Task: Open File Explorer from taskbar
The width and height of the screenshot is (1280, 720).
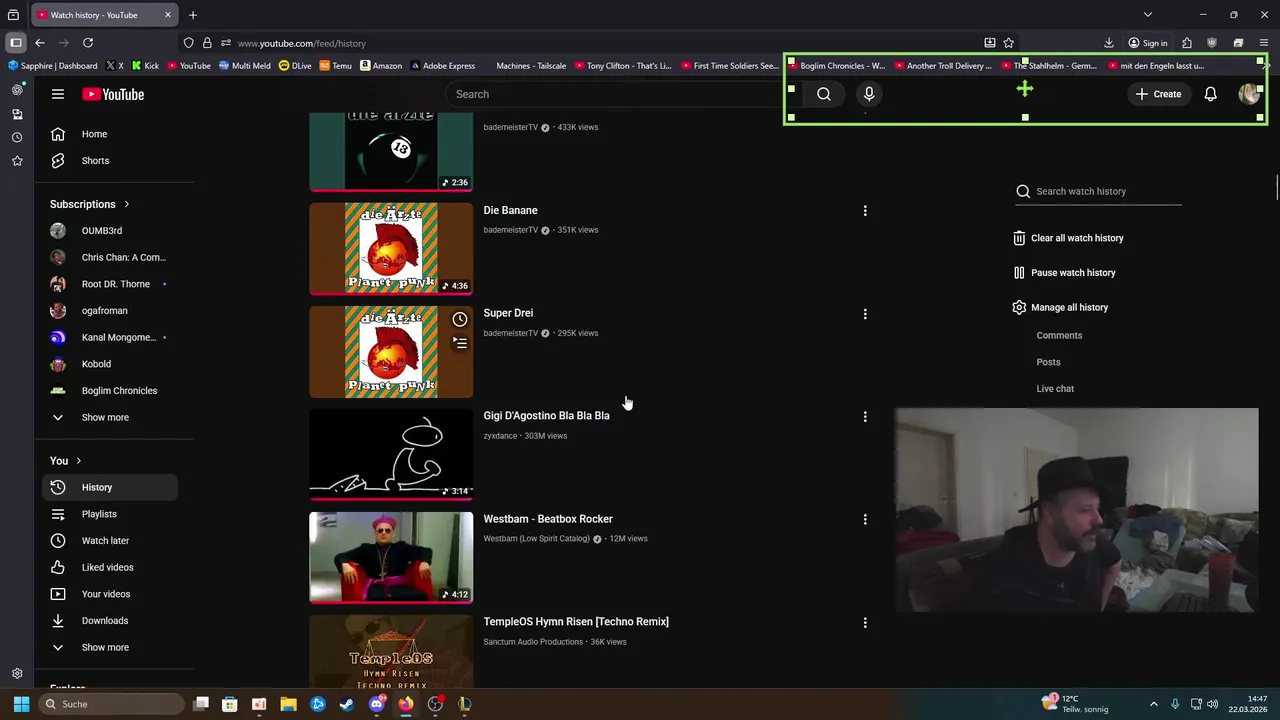Action: click(288, 704)
